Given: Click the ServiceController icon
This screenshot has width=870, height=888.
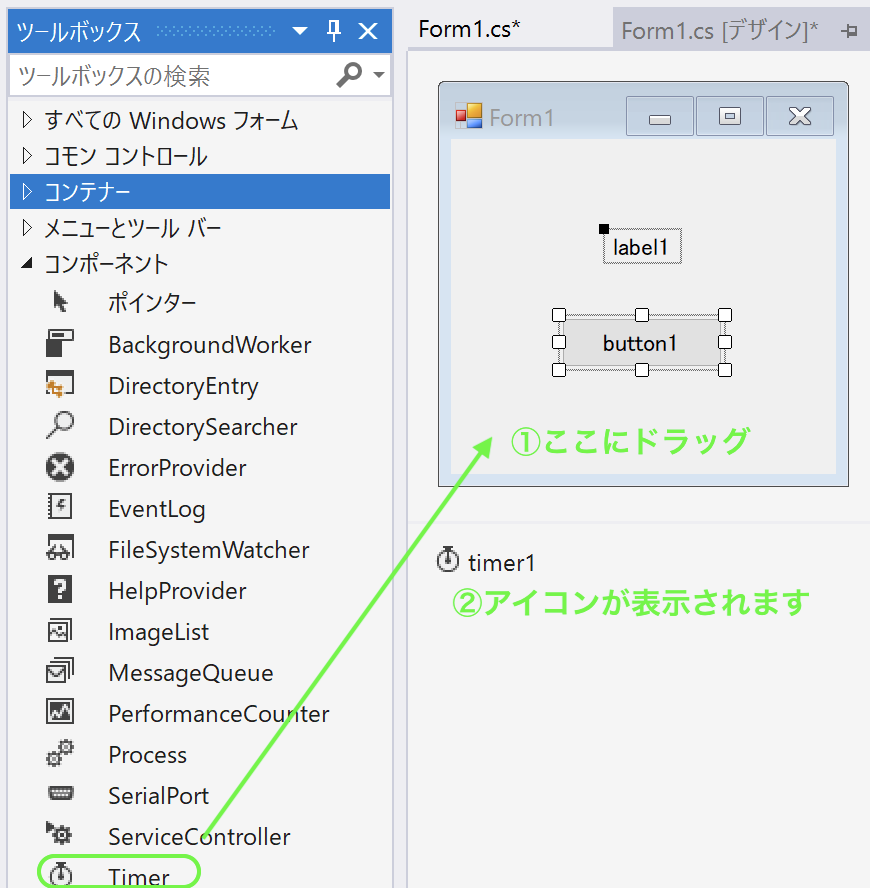Looking at the screenshot, I should pos(59,834).
